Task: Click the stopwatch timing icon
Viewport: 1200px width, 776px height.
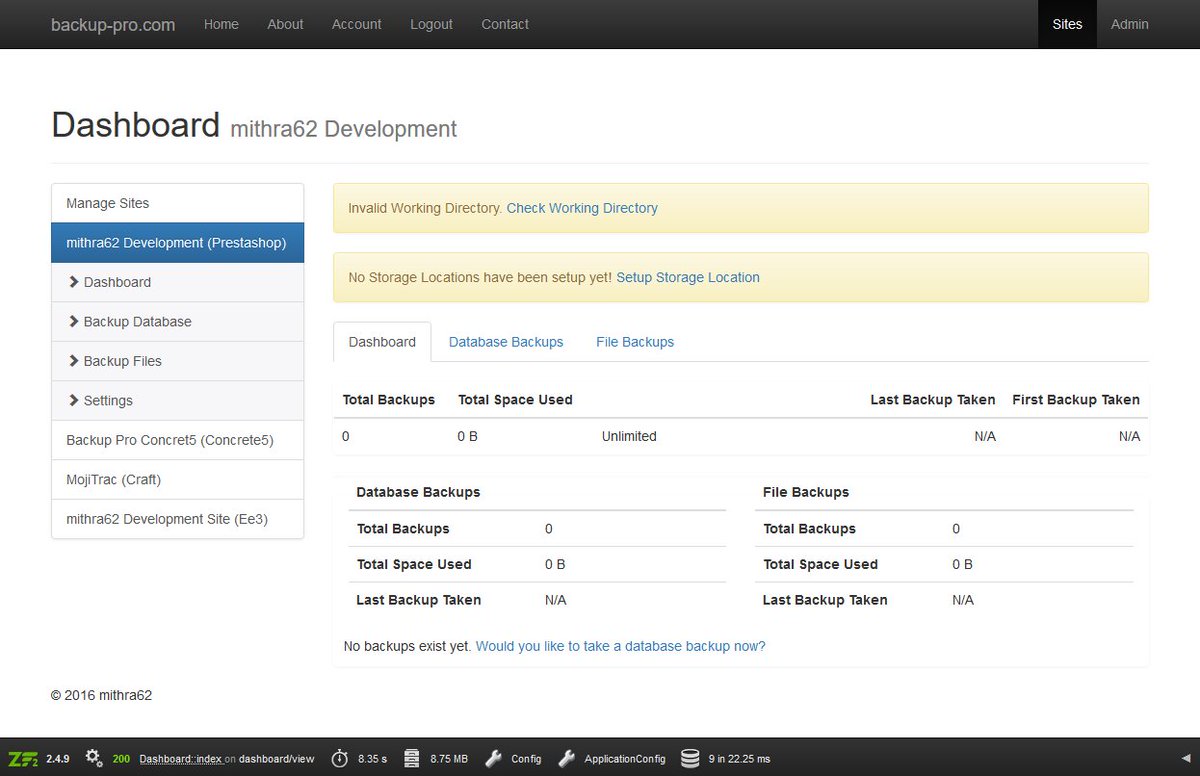Action: coord(340,758)
